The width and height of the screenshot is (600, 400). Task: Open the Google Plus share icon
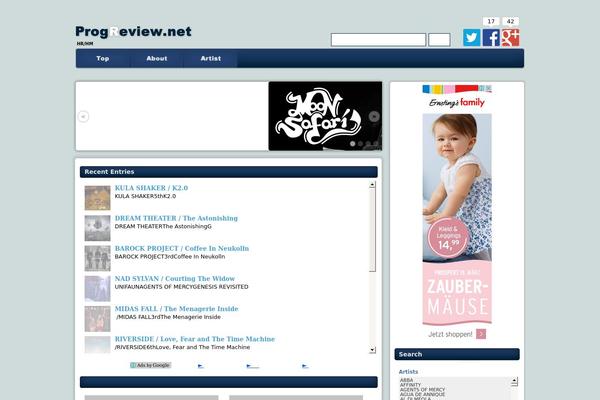(510, 38)
